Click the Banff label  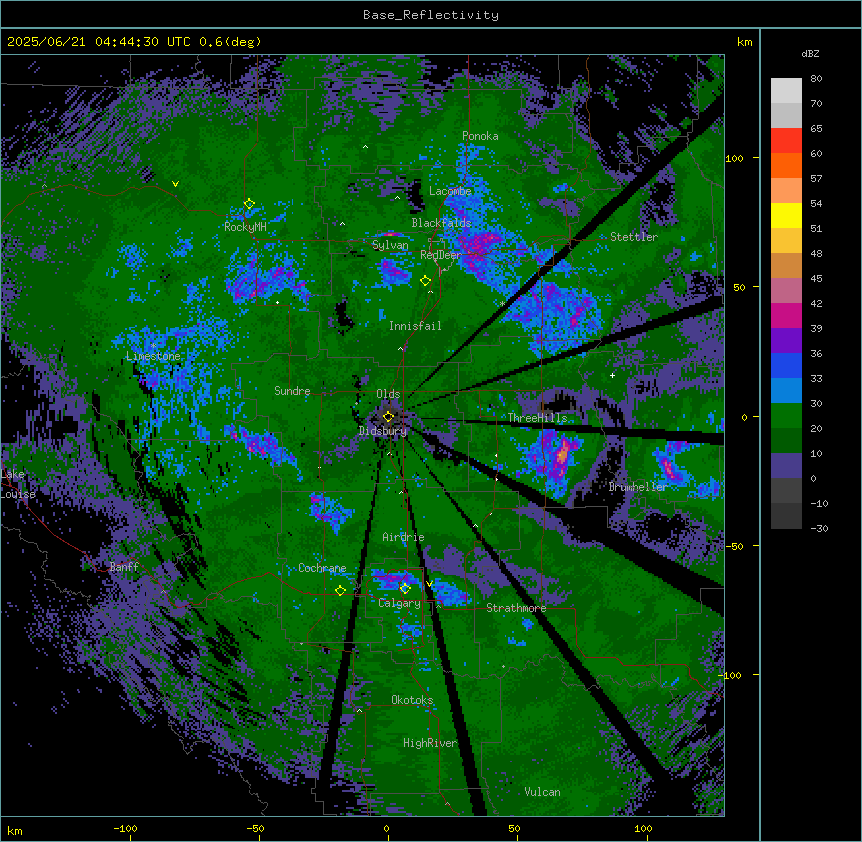tap(124, 567)
